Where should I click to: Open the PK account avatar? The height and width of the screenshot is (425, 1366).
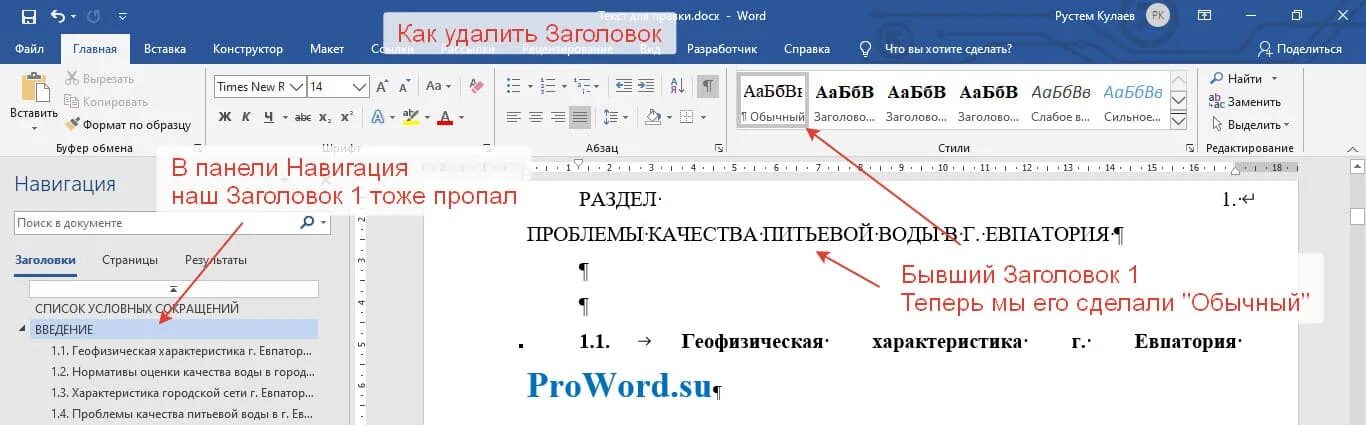click(x=1157, y=15)
